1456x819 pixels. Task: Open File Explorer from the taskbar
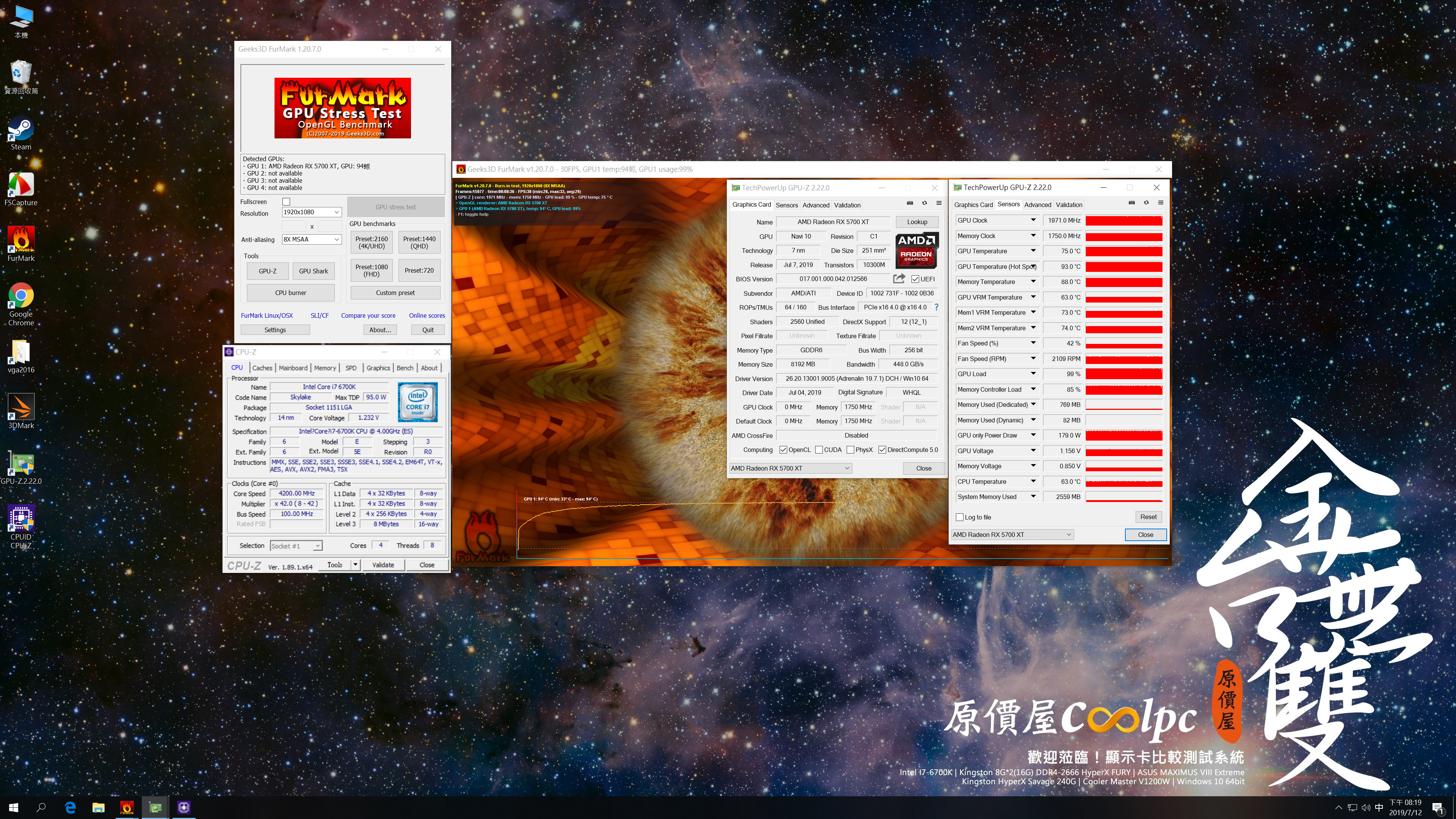click(98, 808)
